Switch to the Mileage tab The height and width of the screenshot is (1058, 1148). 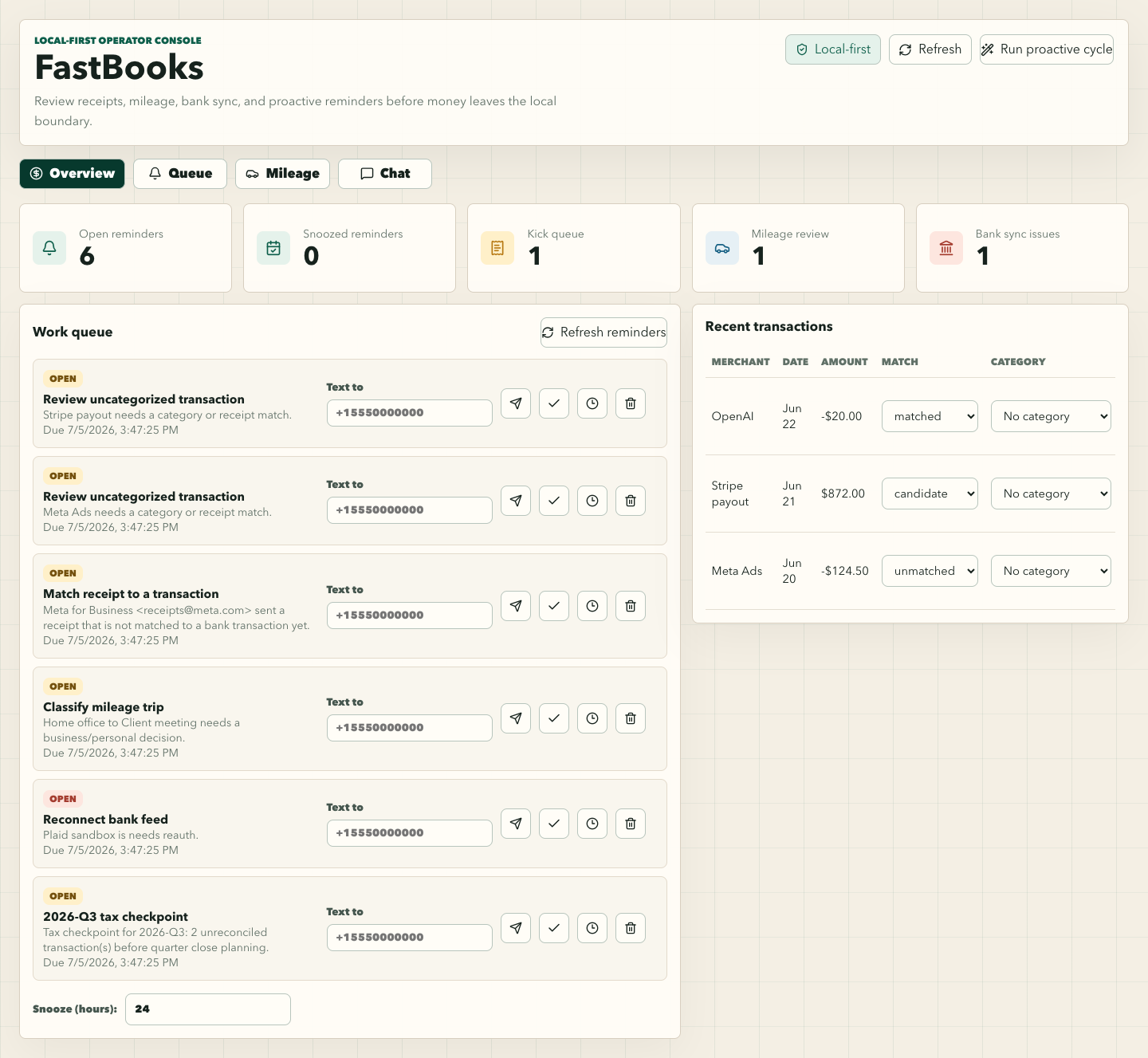click(282, 174)
